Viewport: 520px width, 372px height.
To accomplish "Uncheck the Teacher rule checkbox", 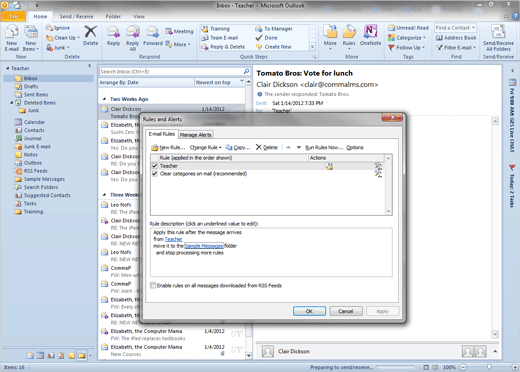I will coord(155,166).
